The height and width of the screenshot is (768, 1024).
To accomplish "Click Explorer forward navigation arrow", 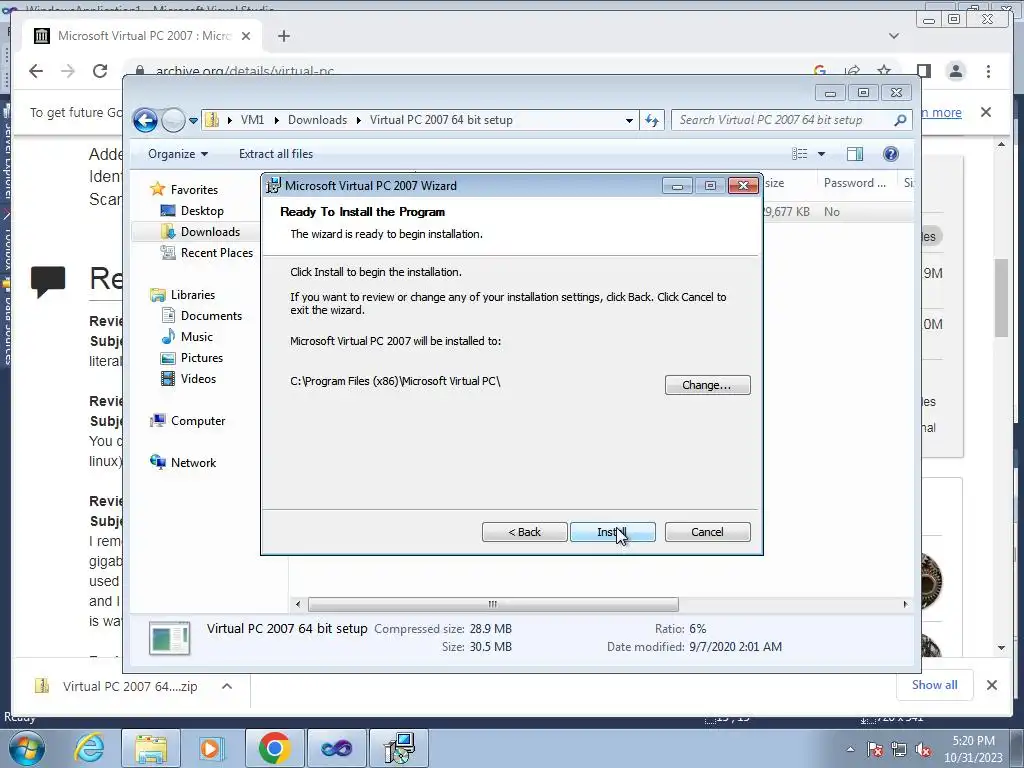I will point(173,120).
